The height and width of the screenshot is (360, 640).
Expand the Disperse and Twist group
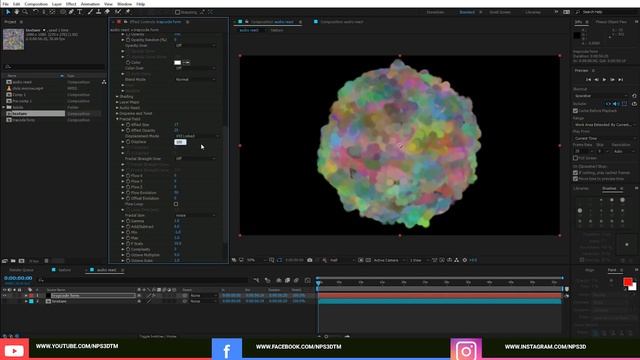pyautogui.click(x=117, y=113)
